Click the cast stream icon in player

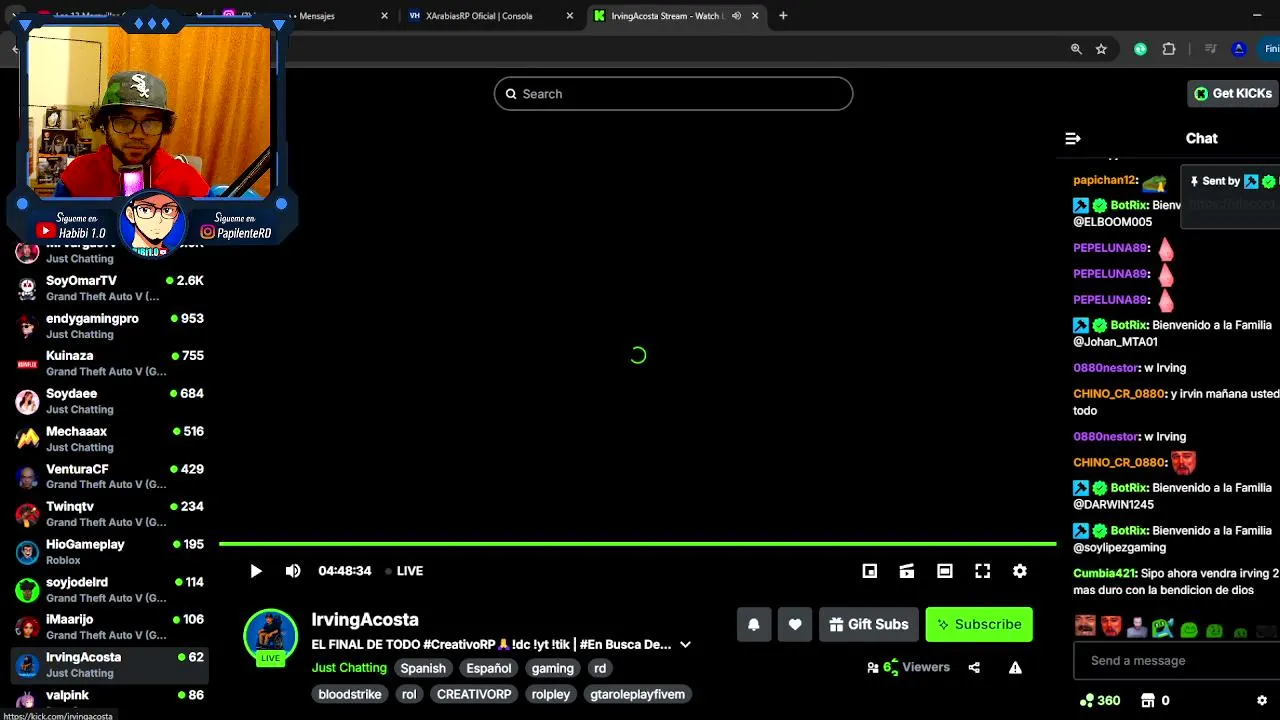(x=907, y=571)
